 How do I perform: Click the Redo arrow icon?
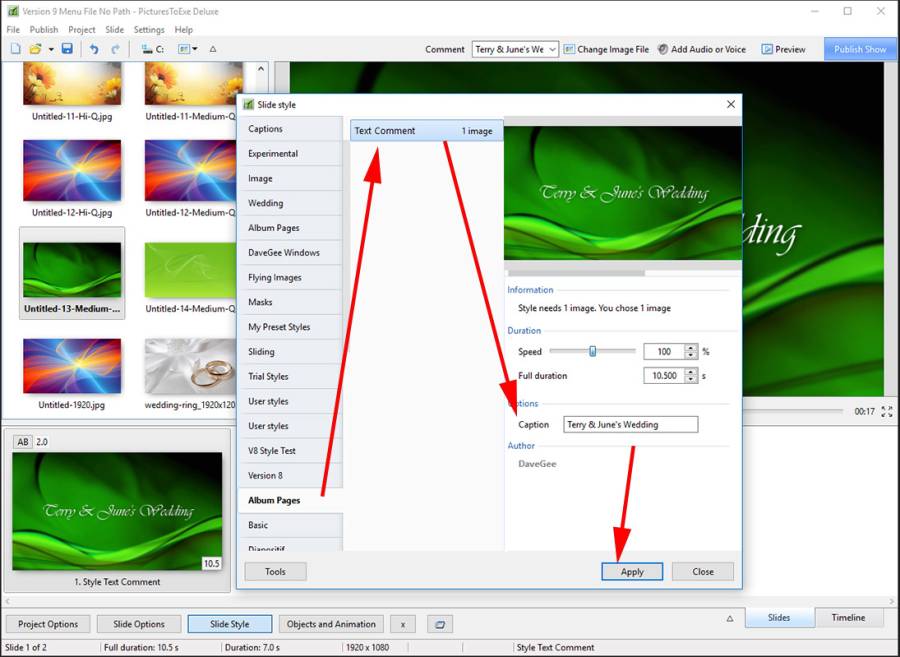point(115,49)
